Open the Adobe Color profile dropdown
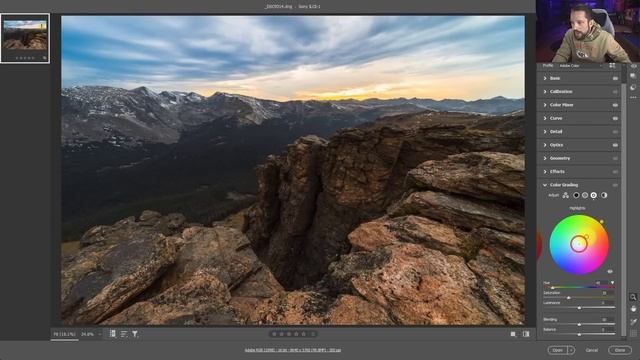The image size is (640, 360). [580, 65]
